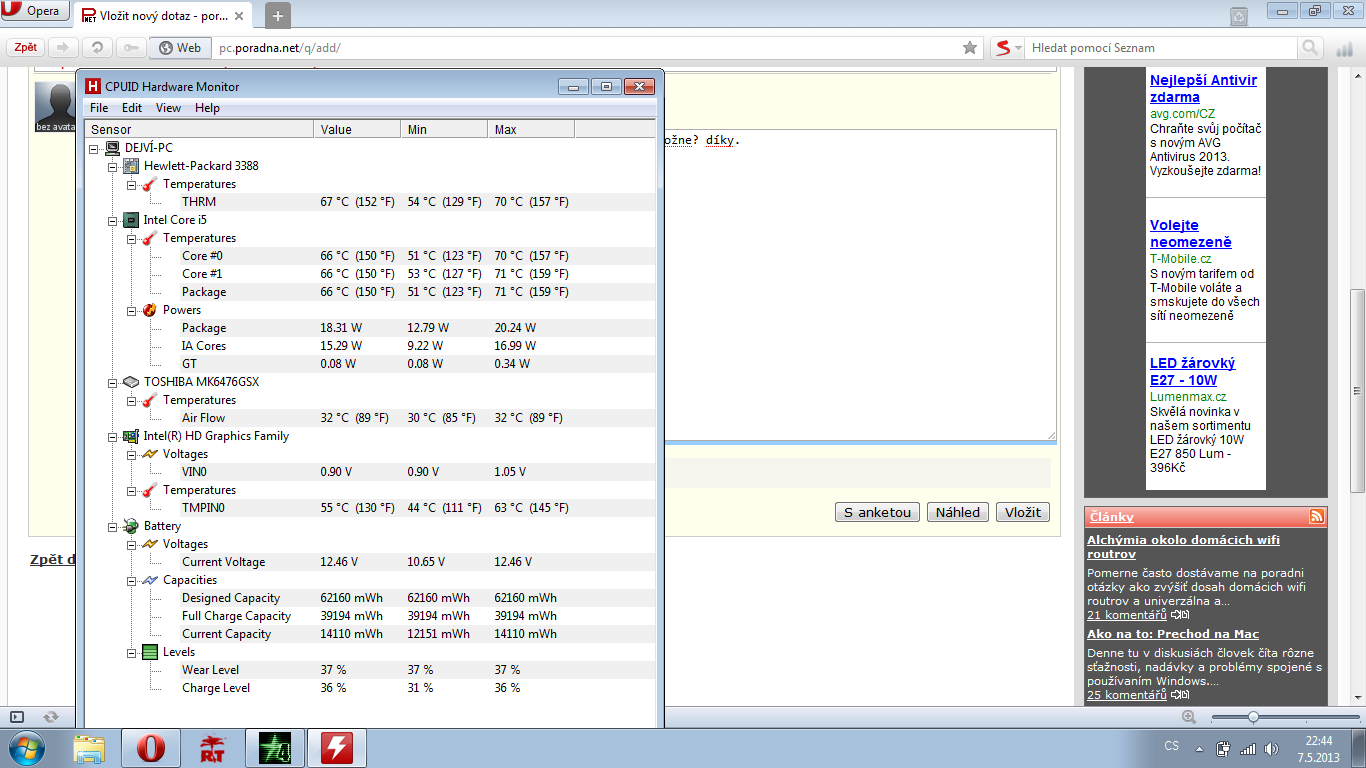
Task: Click the battery power tray icon
Action: [1223, 748]
